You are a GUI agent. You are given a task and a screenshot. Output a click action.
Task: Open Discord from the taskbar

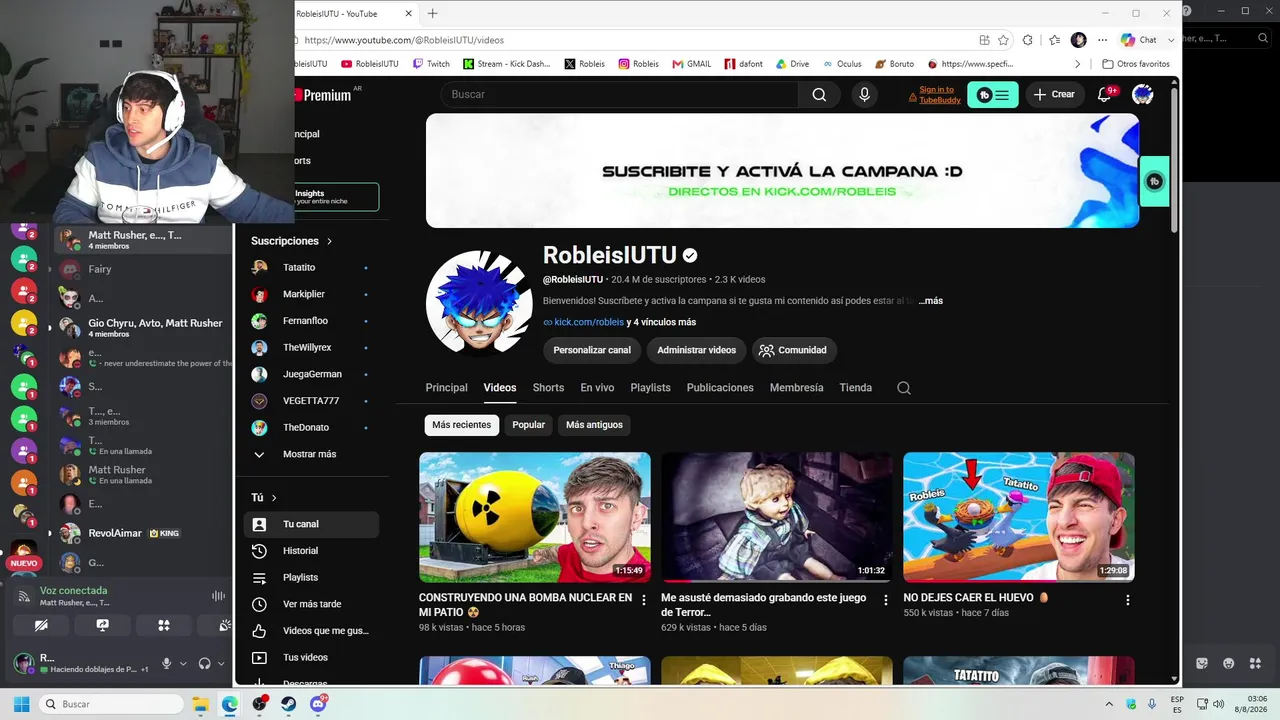pos(318,704)
